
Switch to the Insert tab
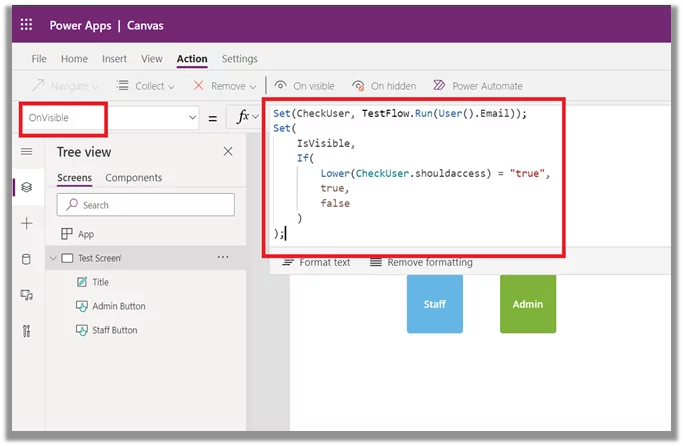tap(114, 59)
